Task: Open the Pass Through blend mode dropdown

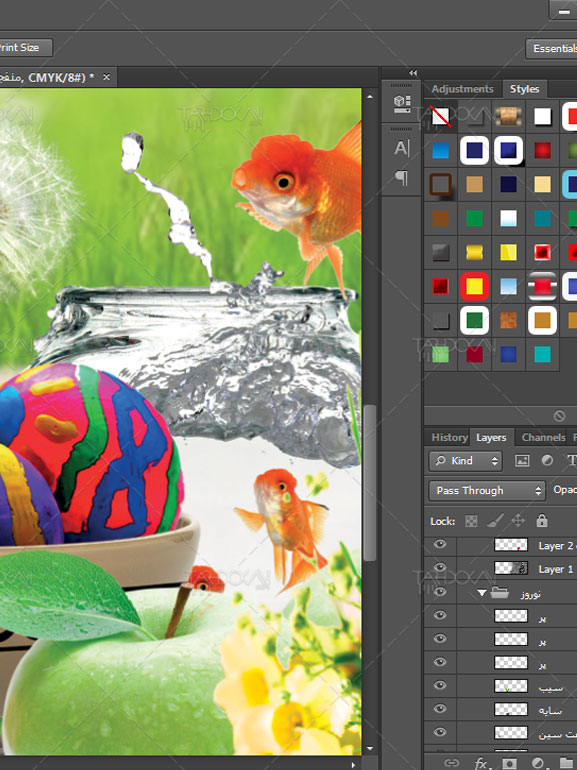Action: click(487, 491)
